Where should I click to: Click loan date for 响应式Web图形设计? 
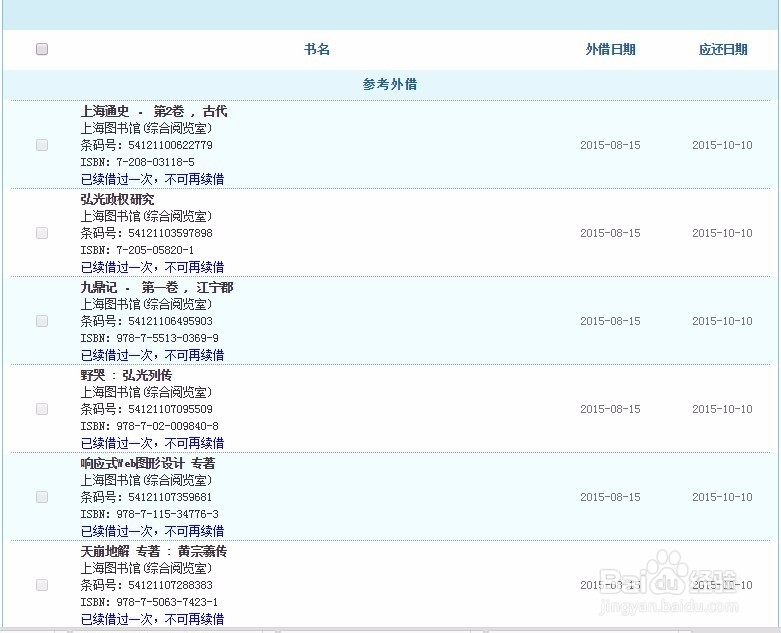(610, 497)
